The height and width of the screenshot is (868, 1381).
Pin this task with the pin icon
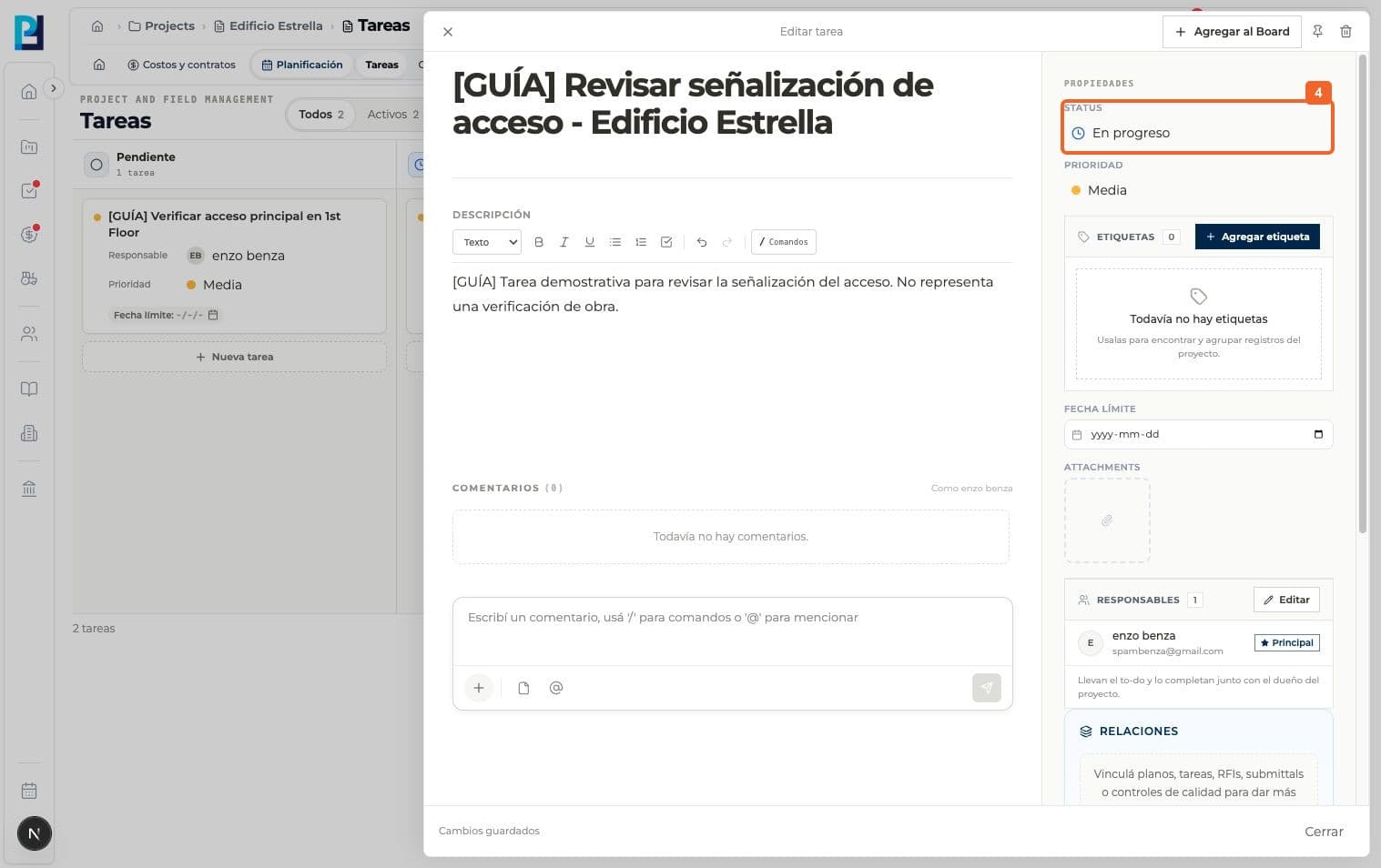pos(1317,32)
